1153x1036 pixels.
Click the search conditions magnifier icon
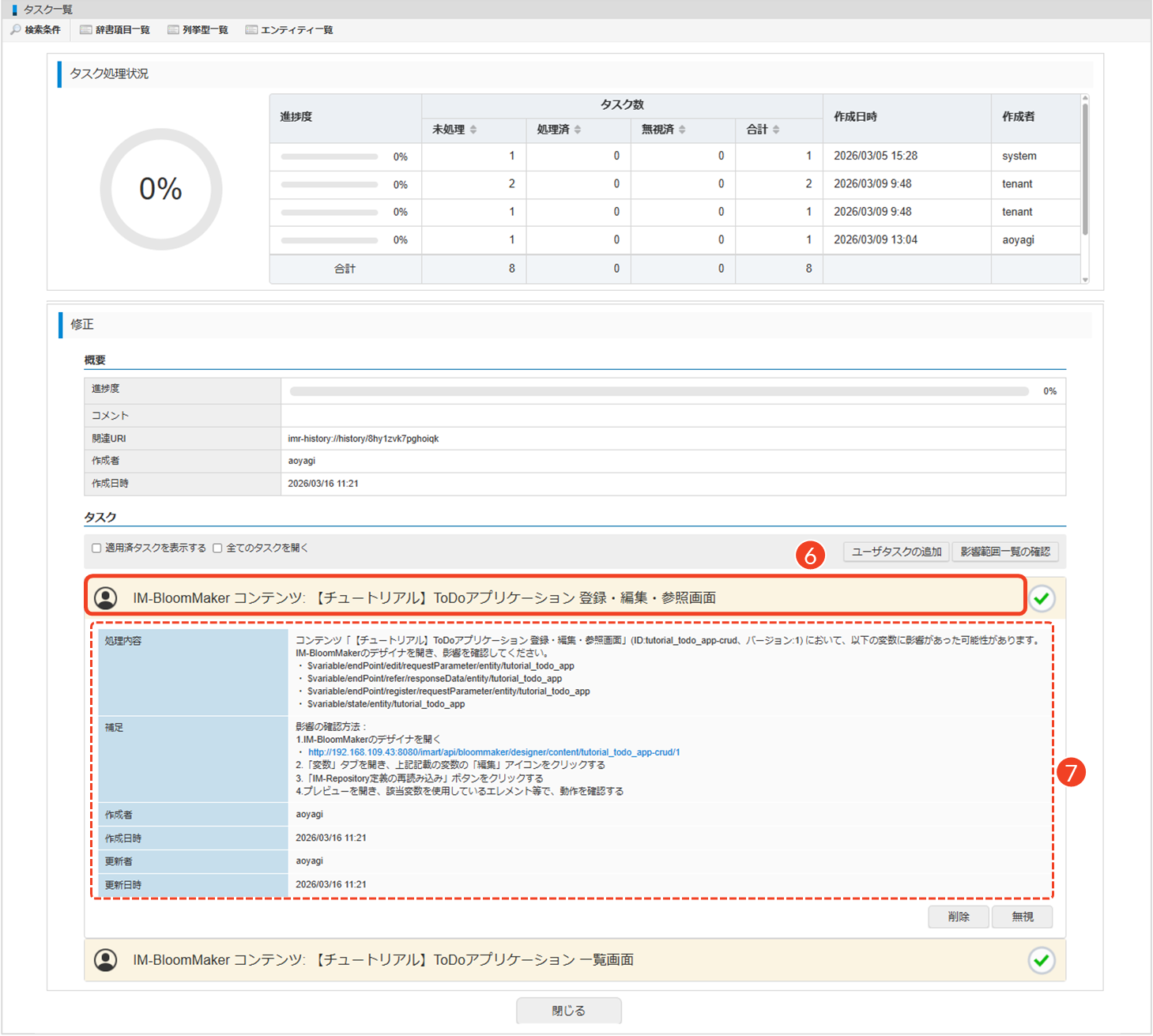click(x=15, y=30)
